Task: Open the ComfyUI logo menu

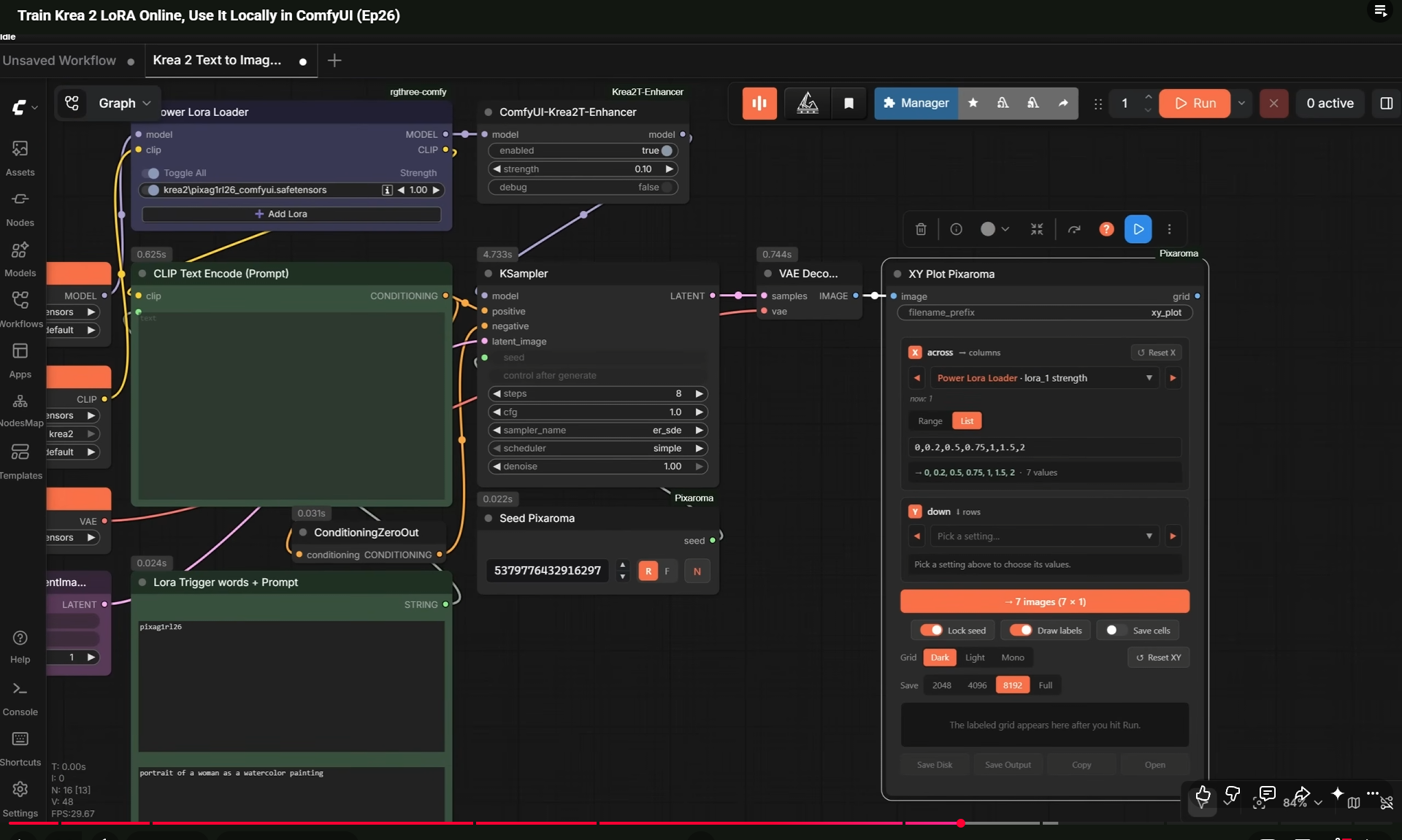Action: click(24, 107)
